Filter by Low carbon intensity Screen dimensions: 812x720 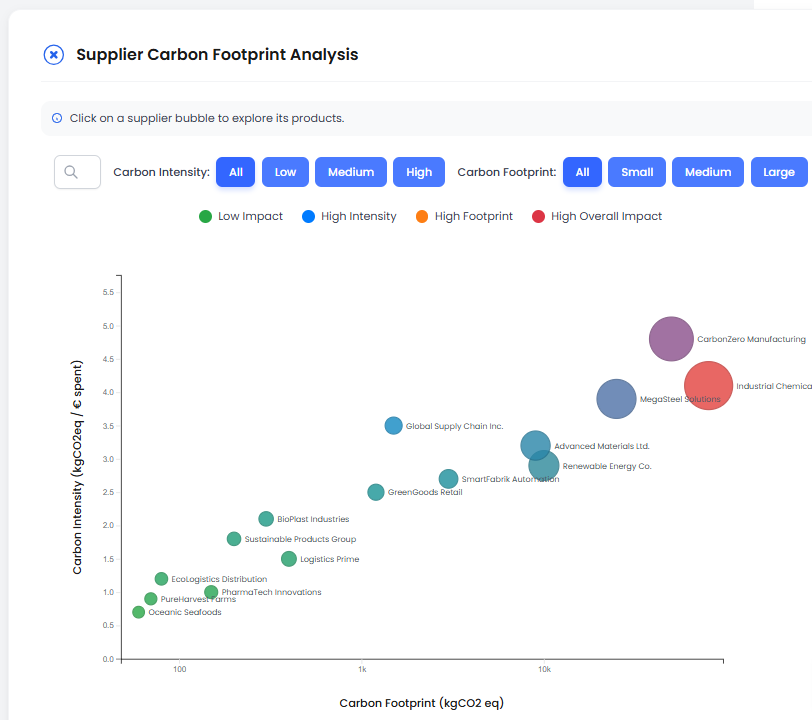(285, 172)
